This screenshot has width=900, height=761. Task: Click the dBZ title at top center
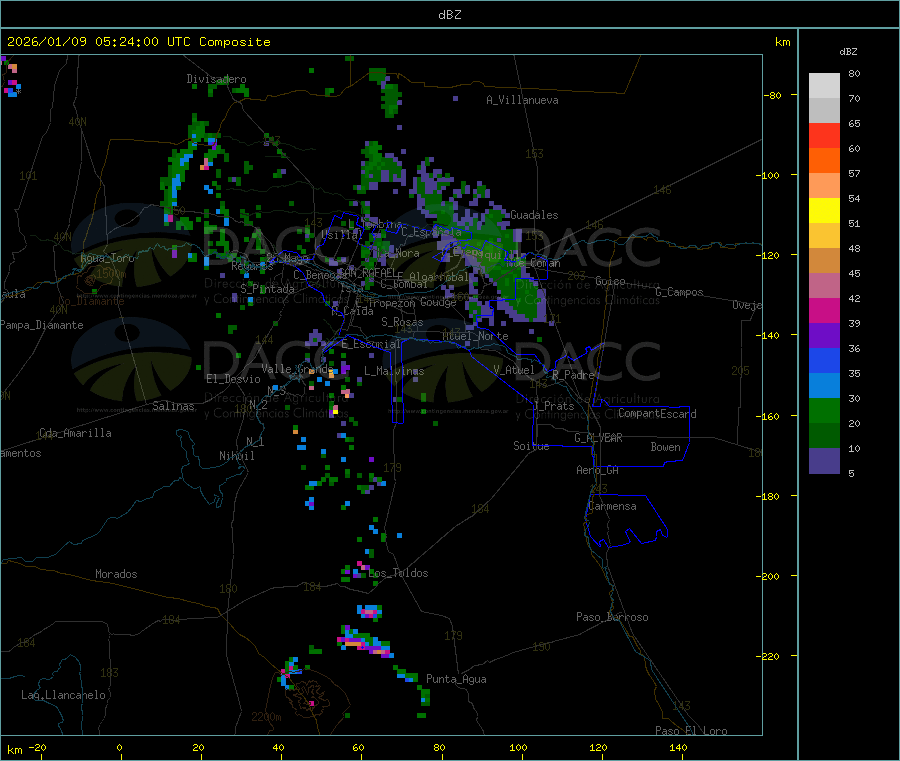(449, 15)
